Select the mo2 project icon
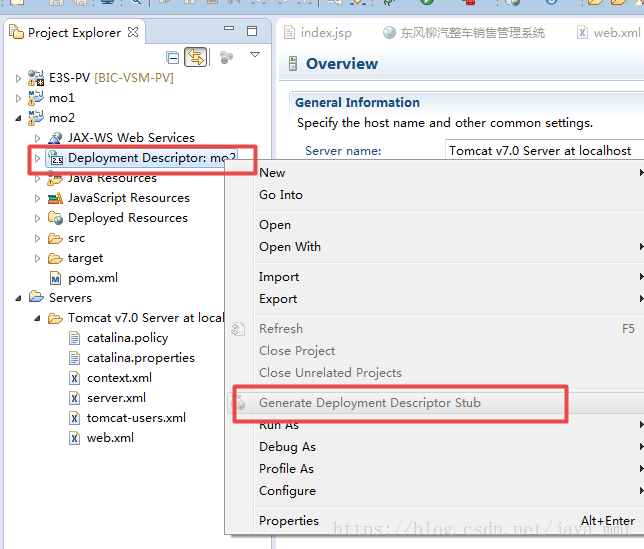This screenshot has width=644, height=549. pyautogui.click(x=36, y=118)
